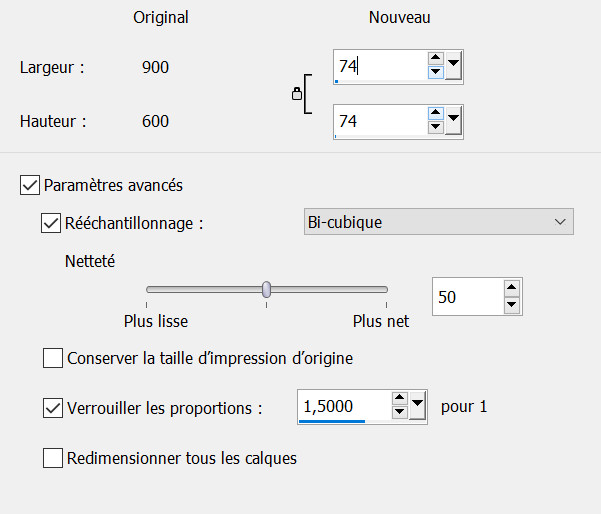Enable Conserver la taille d'impression d'origine
Image resolution: width=601 pixels, height=514 pixels.
coord(52,357)
